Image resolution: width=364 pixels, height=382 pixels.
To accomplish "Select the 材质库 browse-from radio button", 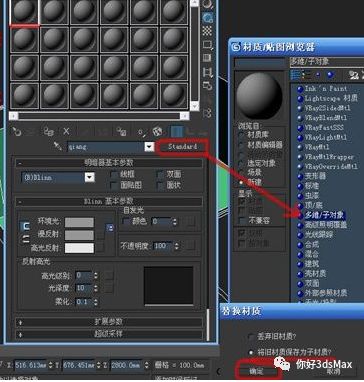I will (241, 135).
